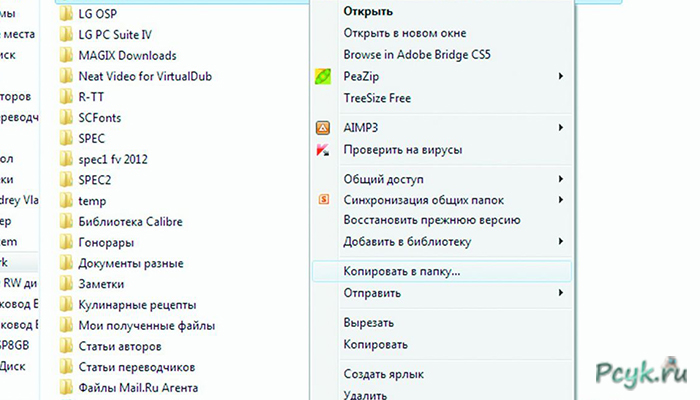Expand the PeaZip submenu arrow
Viewport: 700px width, 400px height.
click(561, 76)
